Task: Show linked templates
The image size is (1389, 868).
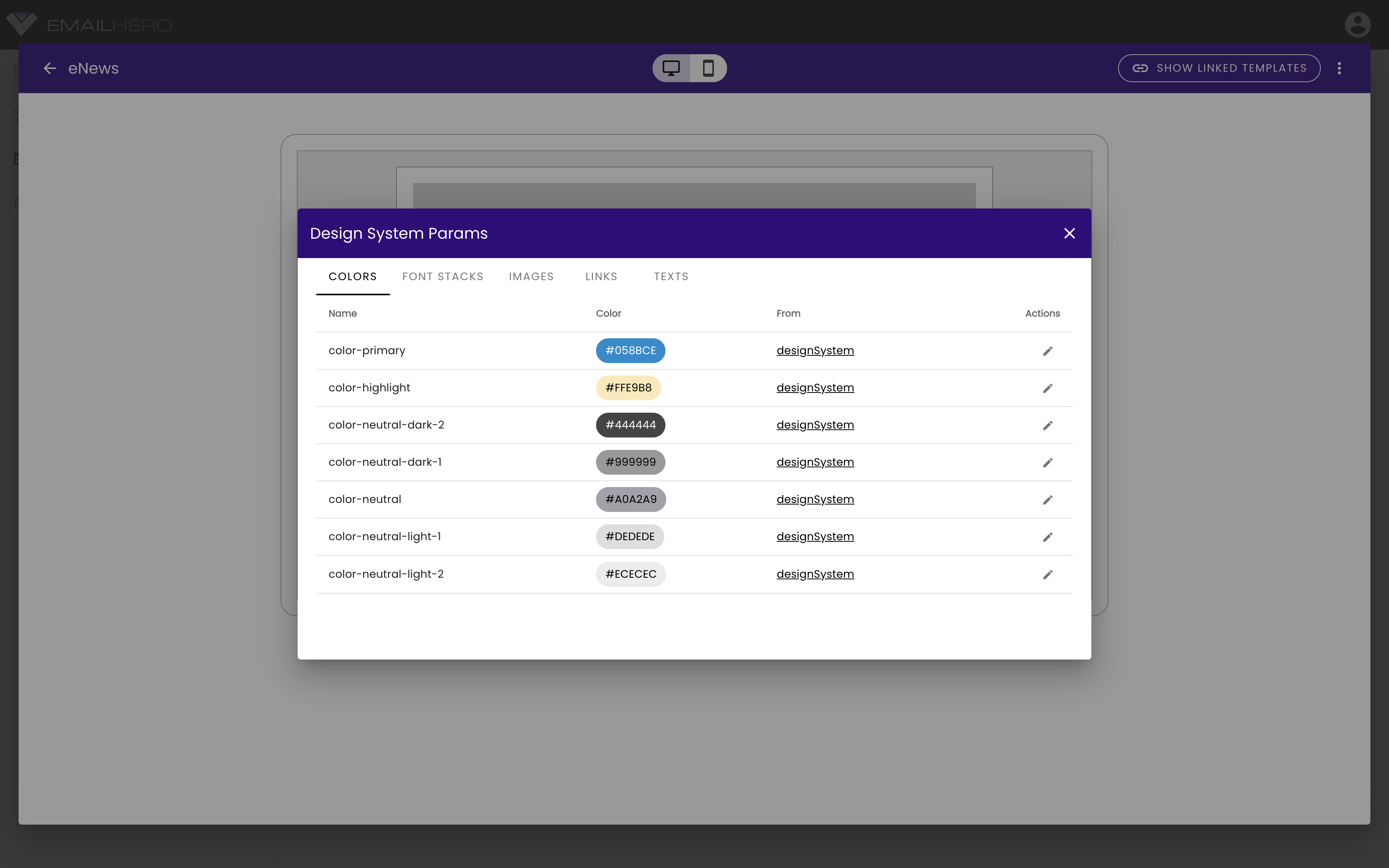Action: point(1218,68)
